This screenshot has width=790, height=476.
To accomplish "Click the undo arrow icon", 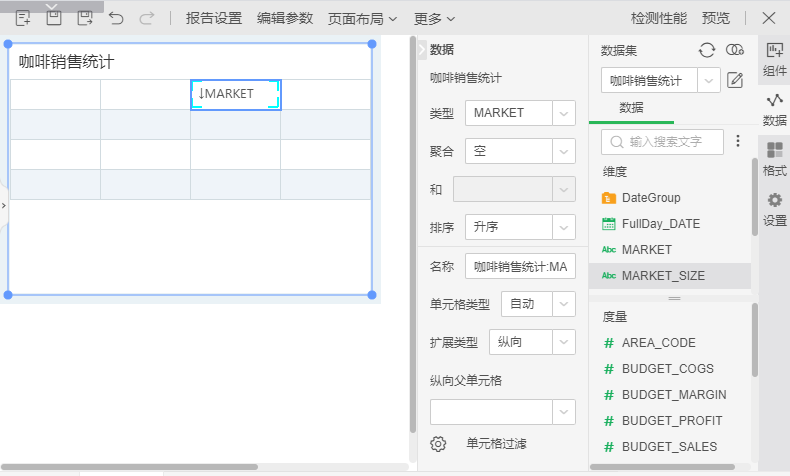I will pyautogui.click(x=117, y=18).
